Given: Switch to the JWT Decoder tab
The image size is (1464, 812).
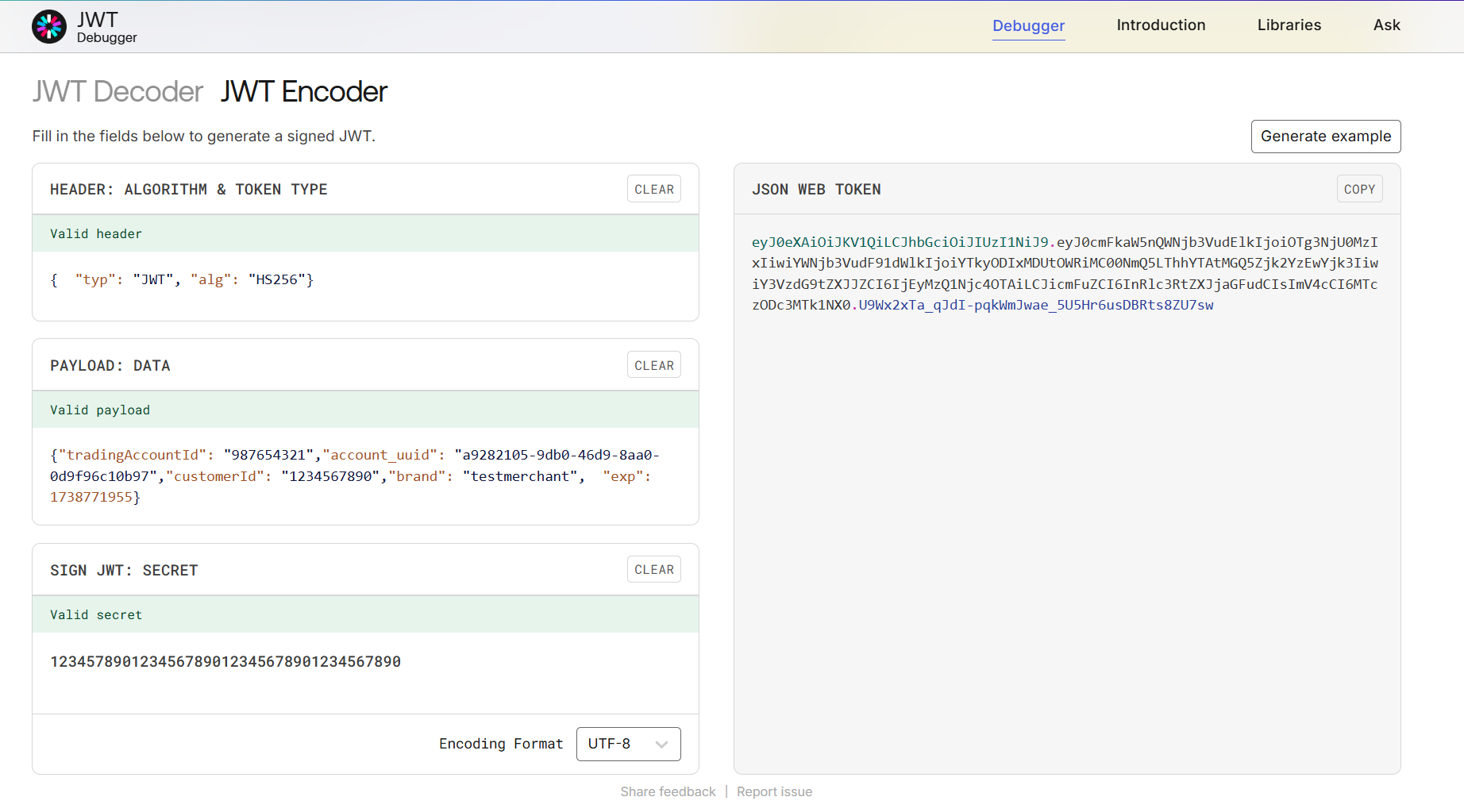Looking at the screenshot, I should point(118,92).
